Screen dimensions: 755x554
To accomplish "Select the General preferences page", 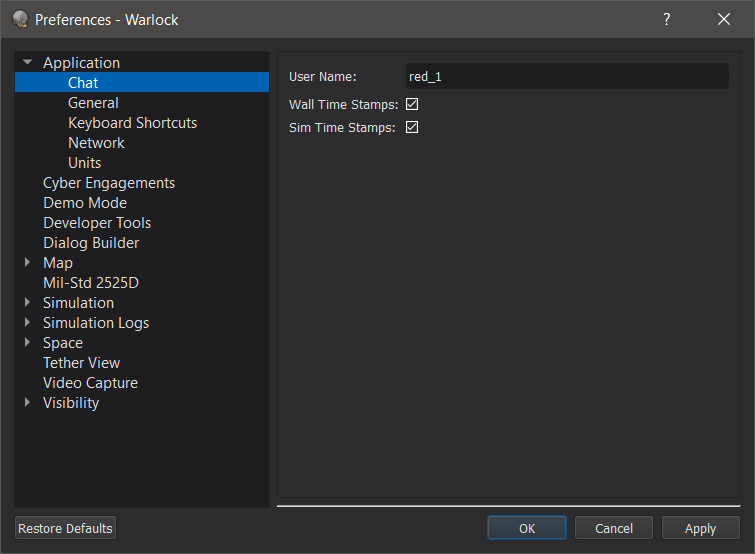I will coord(93,103).
